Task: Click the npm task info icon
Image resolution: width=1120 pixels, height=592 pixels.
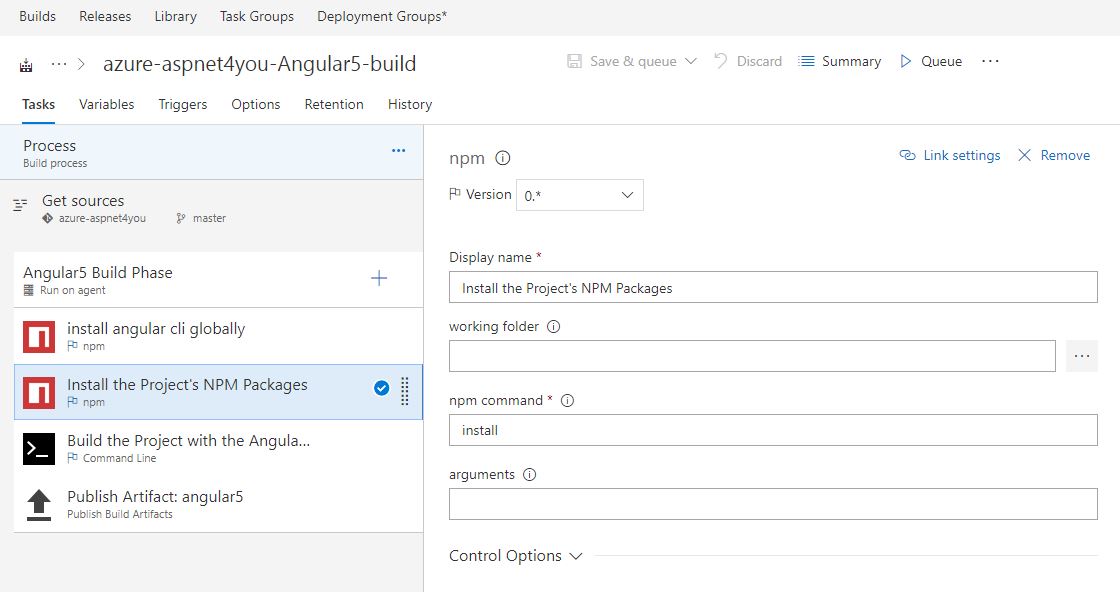Action: [x=503, y=159]
